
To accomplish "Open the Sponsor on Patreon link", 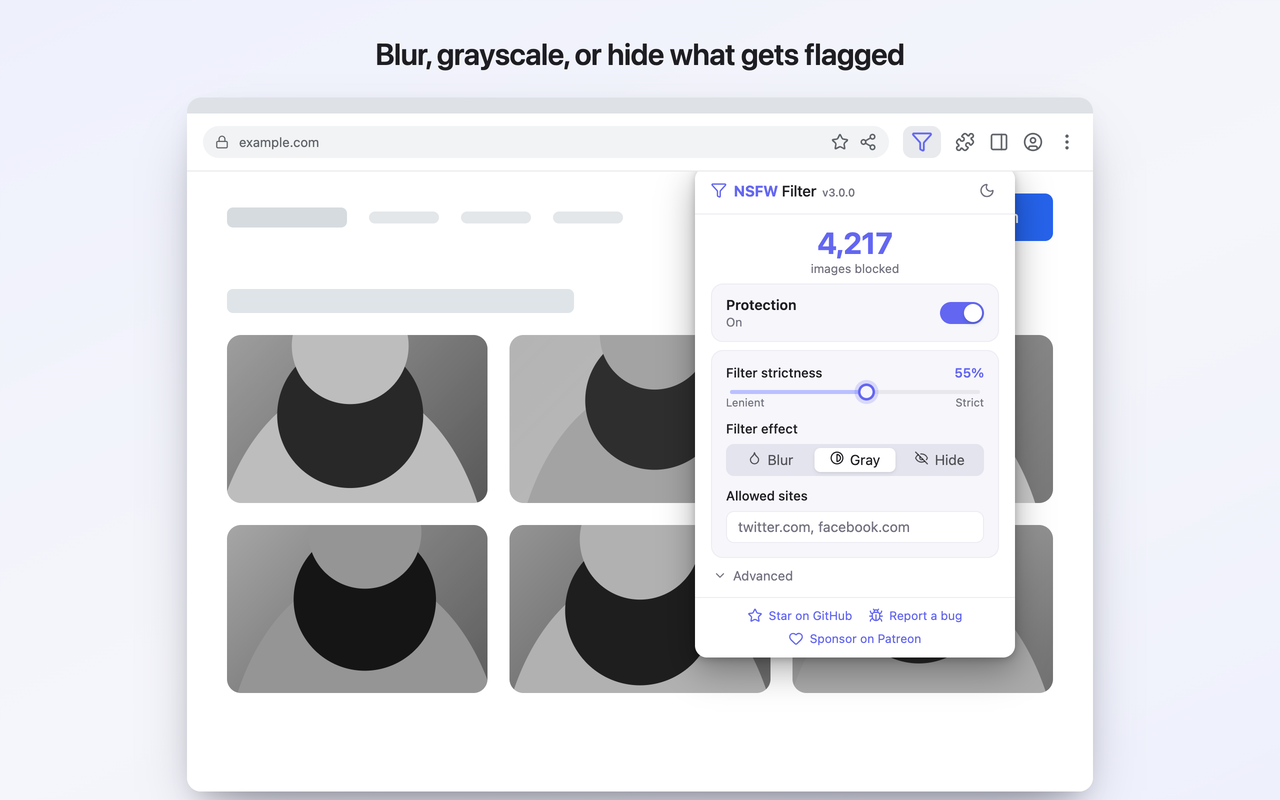I will click(855, 639).
